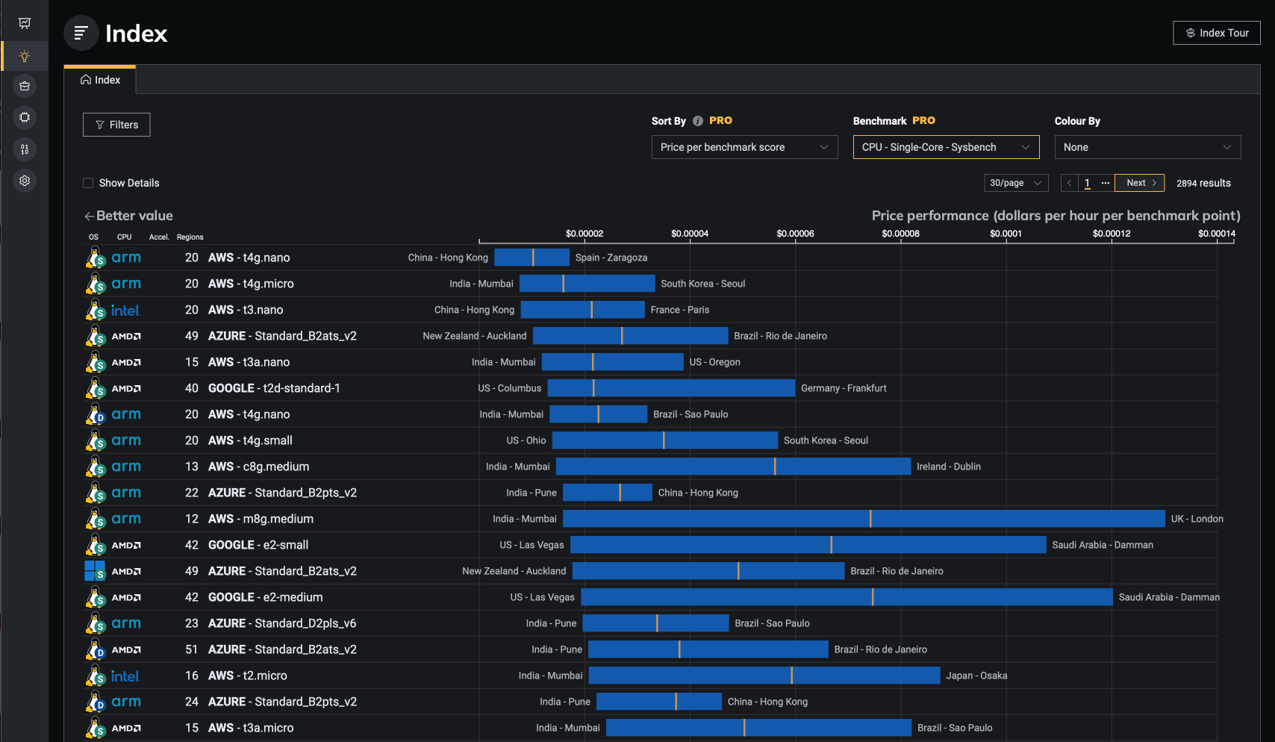Click the Windows icon in Standard_B2ats_v2 row
1275x742 pixels.
coord(95,571)
